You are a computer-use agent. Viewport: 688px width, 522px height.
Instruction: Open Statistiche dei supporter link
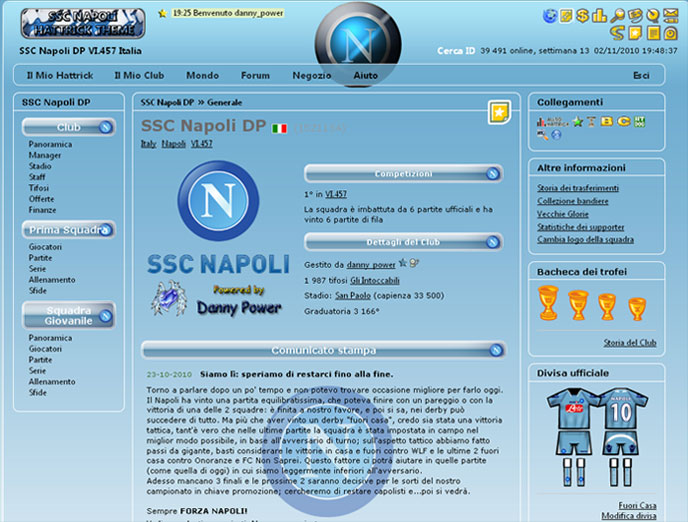click(580, 227)
